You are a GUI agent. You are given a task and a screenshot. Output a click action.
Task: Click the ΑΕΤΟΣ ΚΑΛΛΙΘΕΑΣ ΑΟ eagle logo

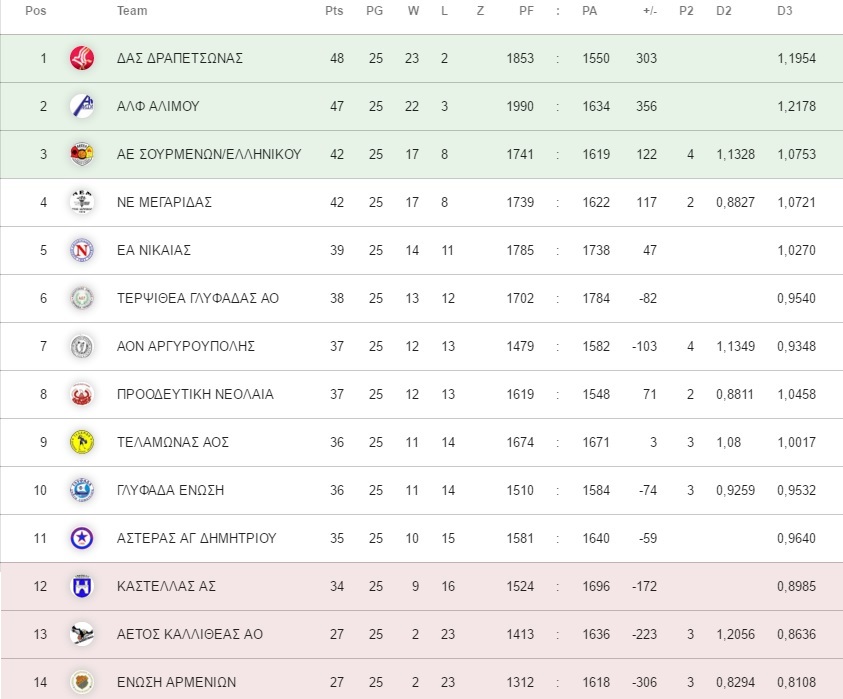pos(82,634)
